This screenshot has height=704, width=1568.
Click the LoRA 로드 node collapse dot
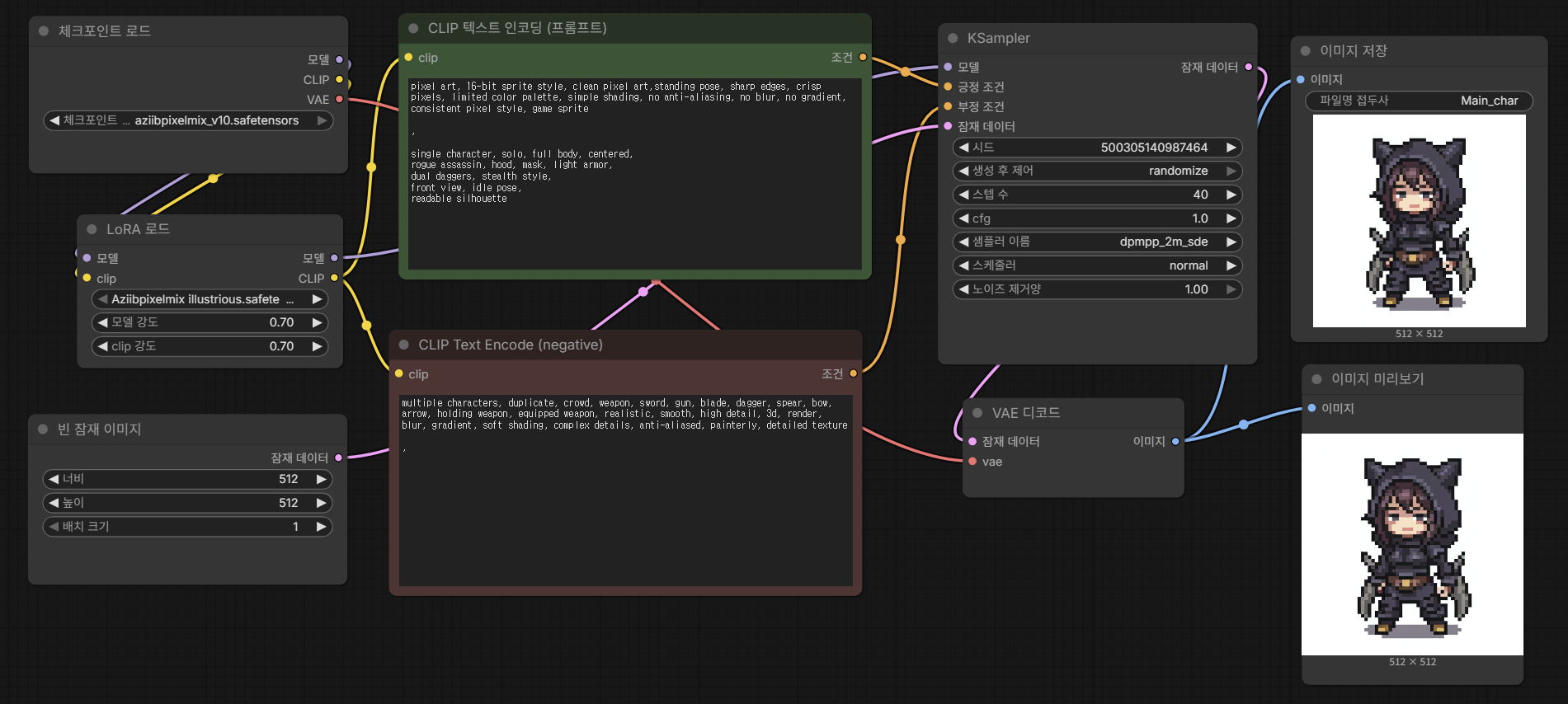pyautogui.click(x=92, y=229)
